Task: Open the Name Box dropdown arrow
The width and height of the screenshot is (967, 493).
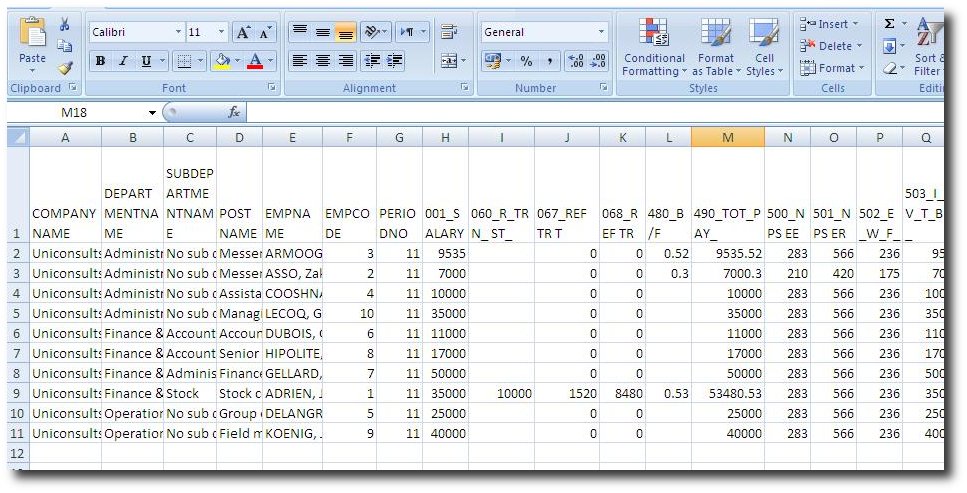Action: (x=153, y=112)
